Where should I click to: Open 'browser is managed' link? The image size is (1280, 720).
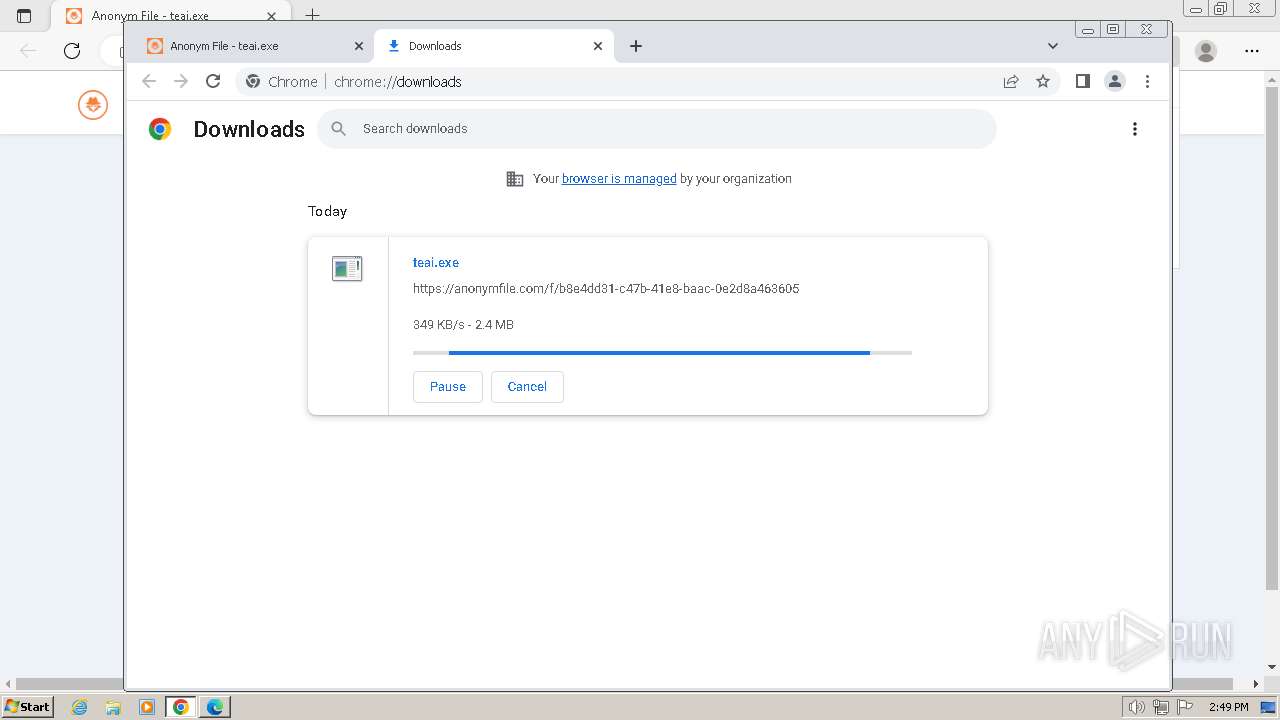click(619, 179)
